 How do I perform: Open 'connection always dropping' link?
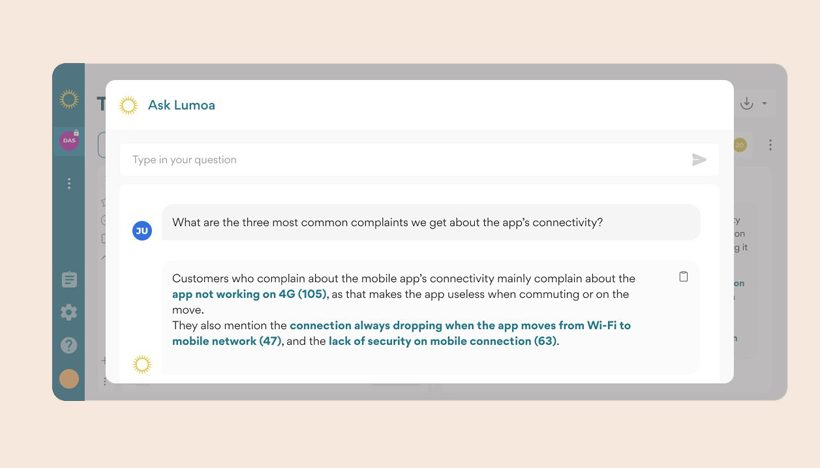coord(402,333)
